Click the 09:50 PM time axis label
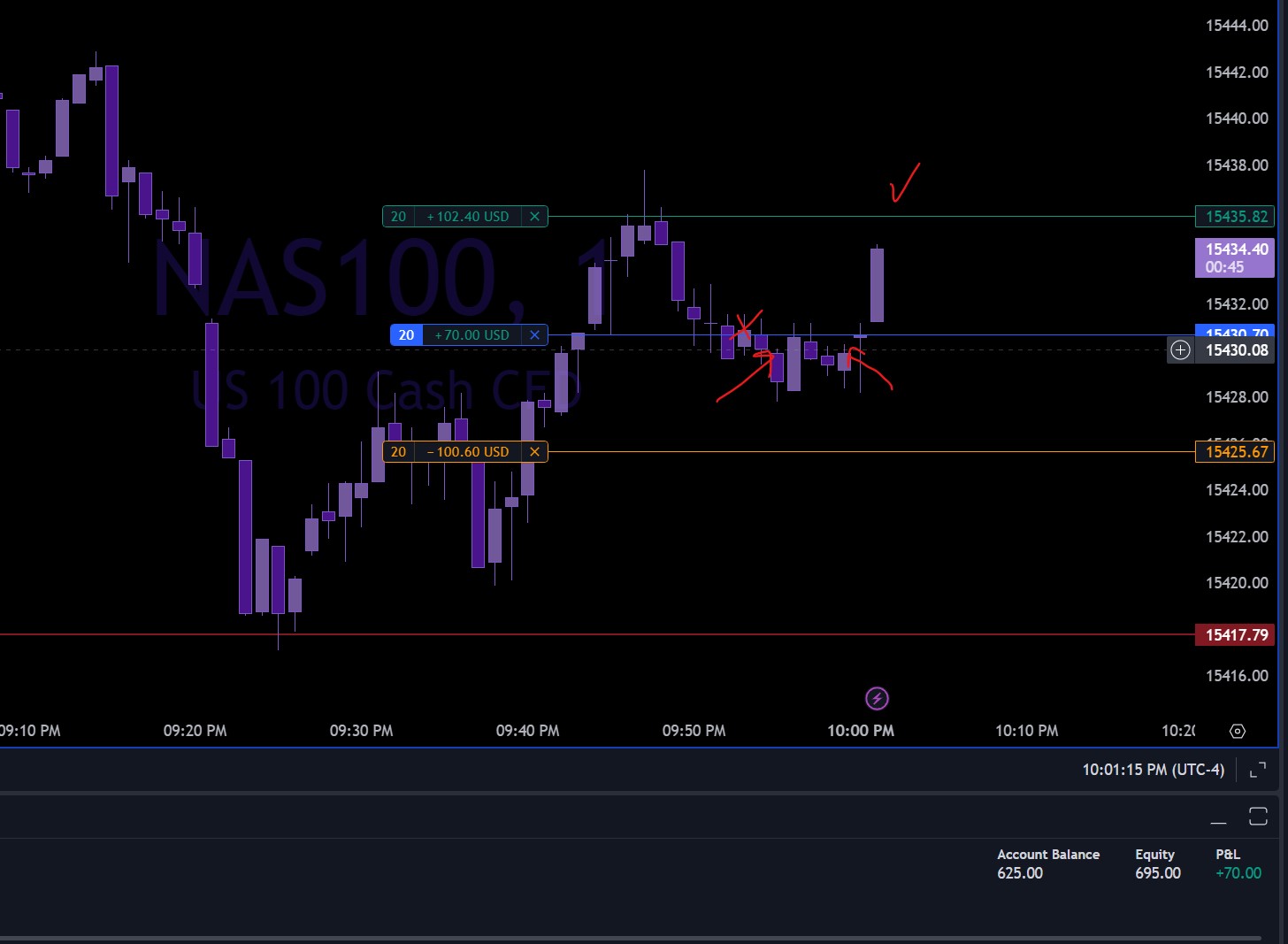The width and height of the screenshot is (1288, 944). pos(694,731)
